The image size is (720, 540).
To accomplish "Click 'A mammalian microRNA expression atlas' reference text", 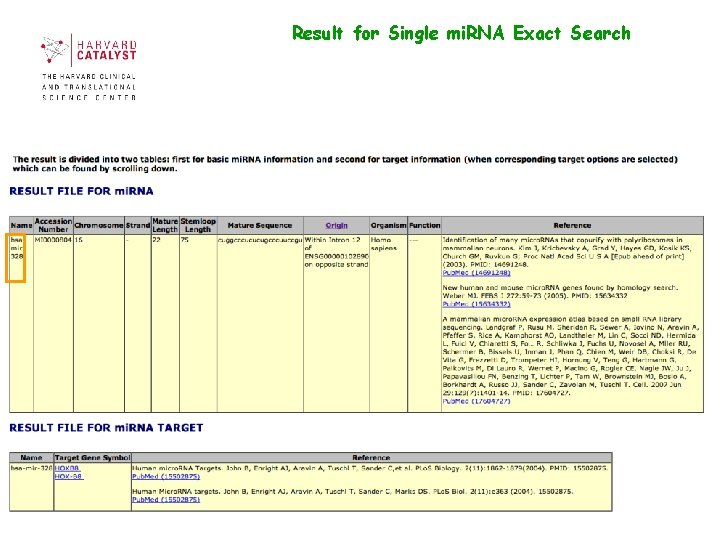I will pos(571,356).
